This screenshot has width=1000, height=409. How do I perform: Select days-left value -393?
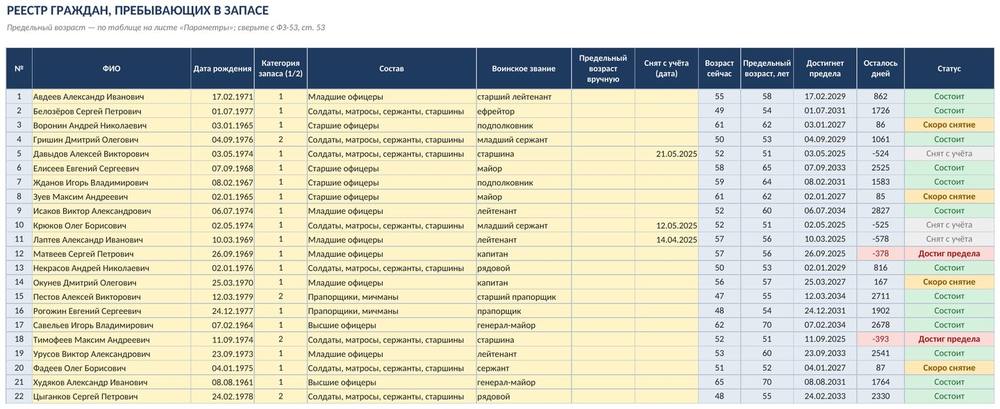(881, 339)
